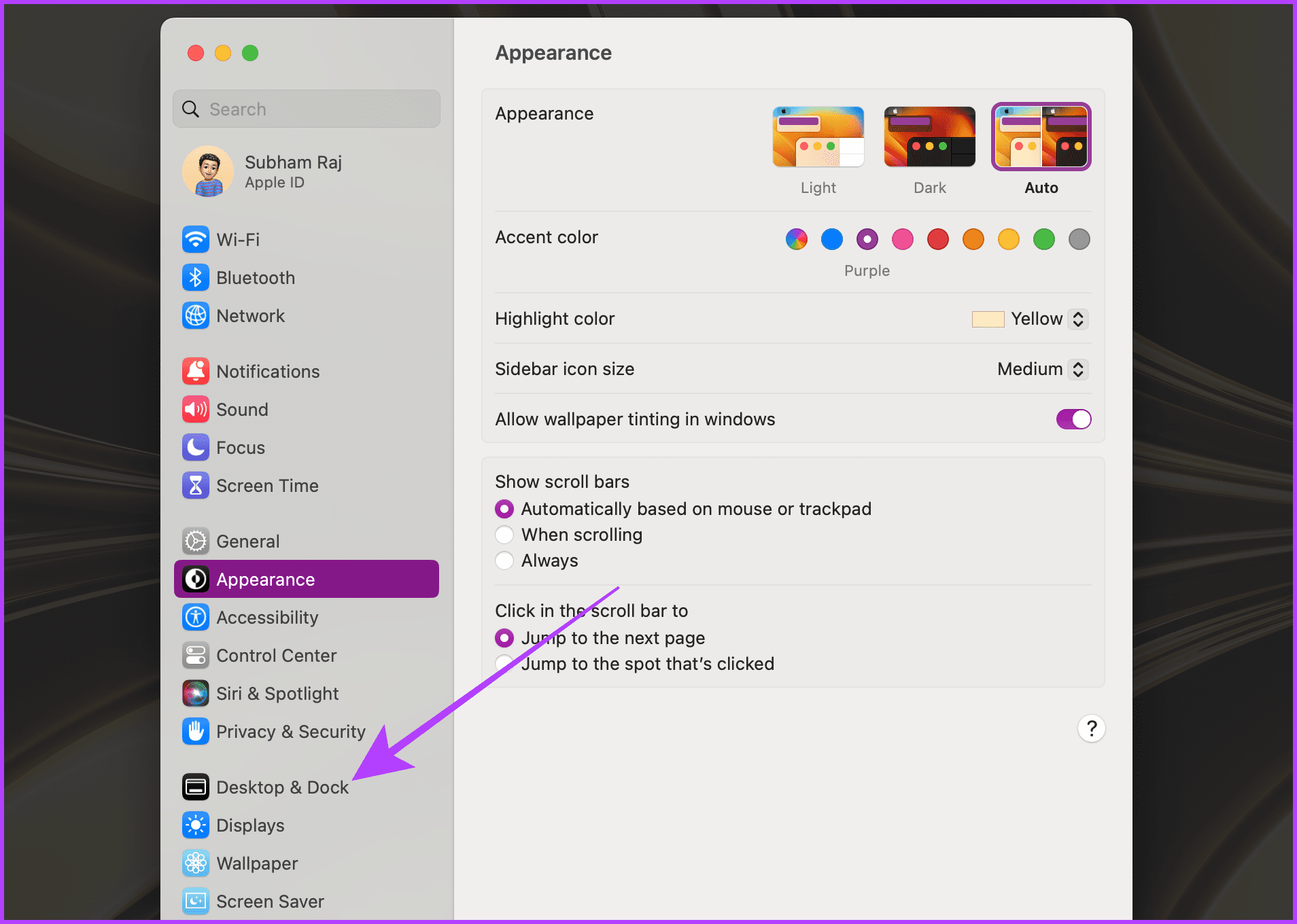This screenshot has width=1297, height=924.
Task: Click the Help question mark button
Action: coord(1092,728)
